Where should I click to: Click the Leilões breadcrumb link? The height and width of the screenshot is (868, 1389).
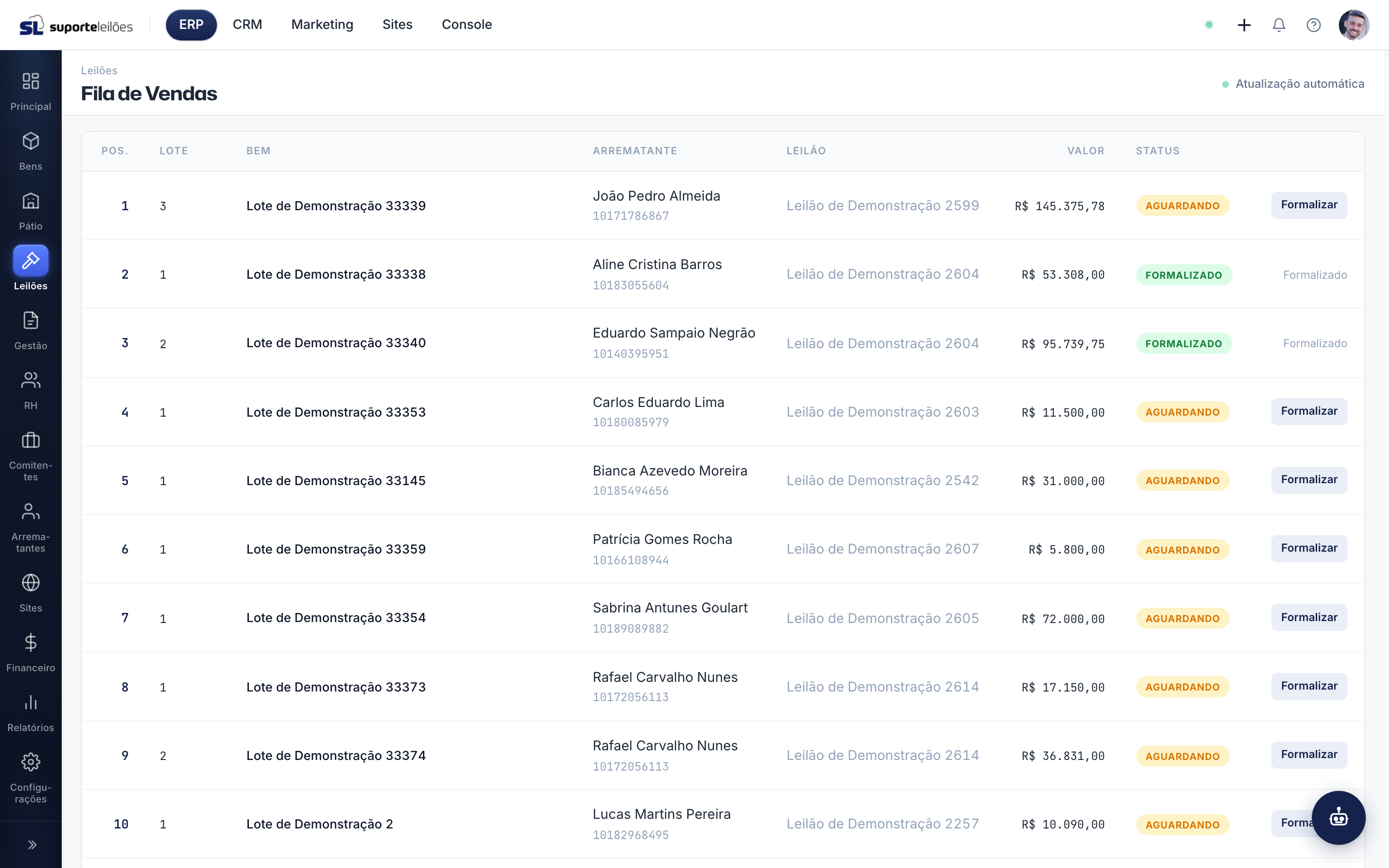(x=99, y=70)
